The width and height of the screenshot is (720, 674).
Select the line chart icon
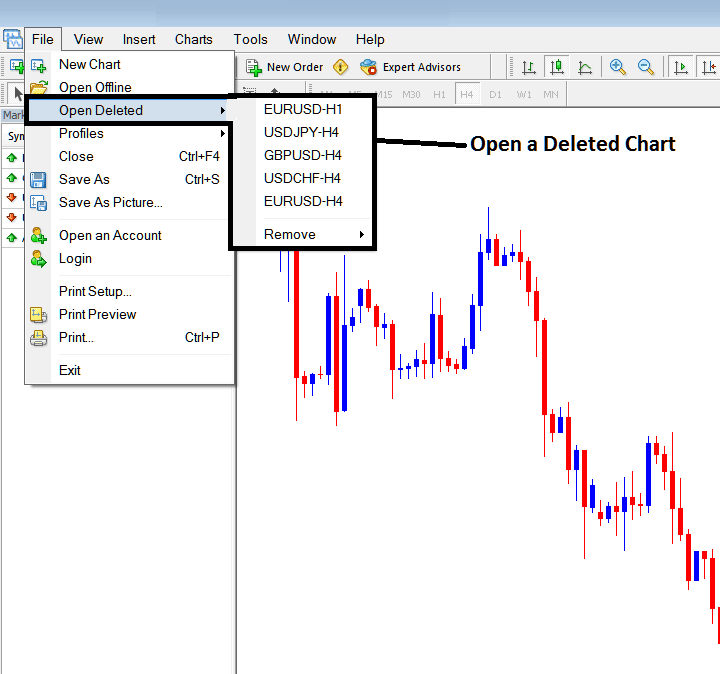pyautogui.click(x=585, y=67)
